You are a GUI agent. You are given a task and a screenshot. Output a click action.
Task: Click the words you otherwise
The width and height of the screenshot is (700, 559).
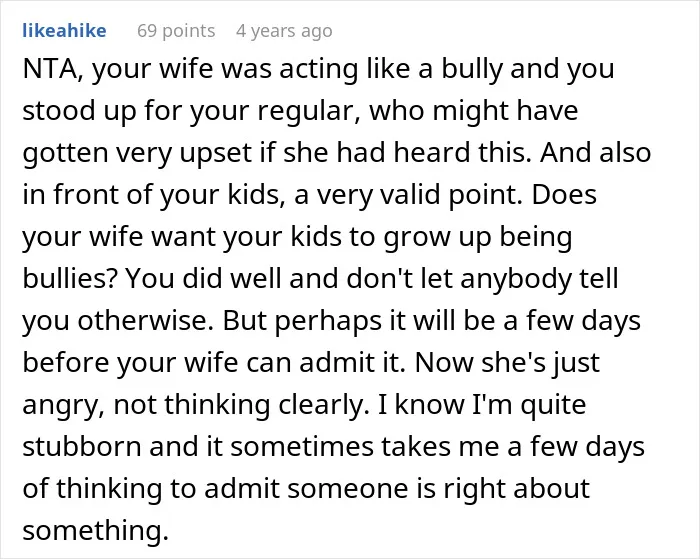(117, 321)
